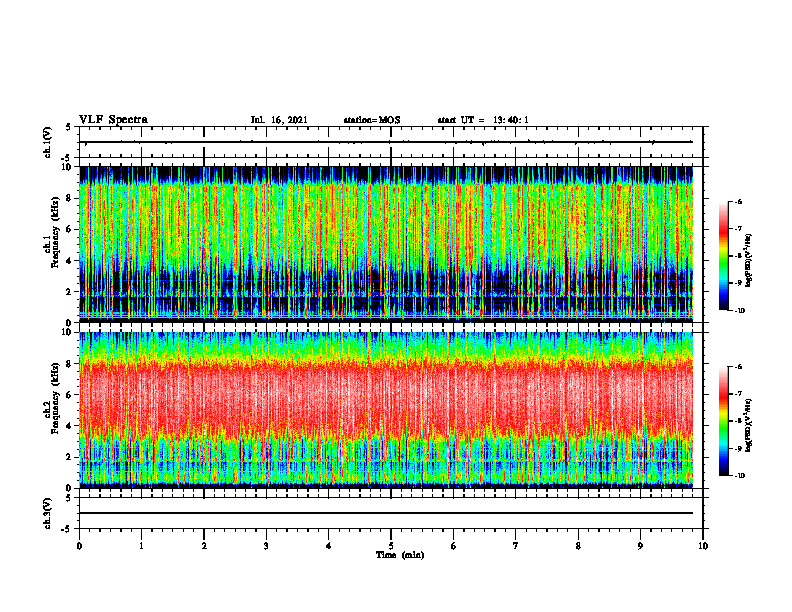
Task: Click the "5" tick on the ch.3(V) axis
Action: 70,498
